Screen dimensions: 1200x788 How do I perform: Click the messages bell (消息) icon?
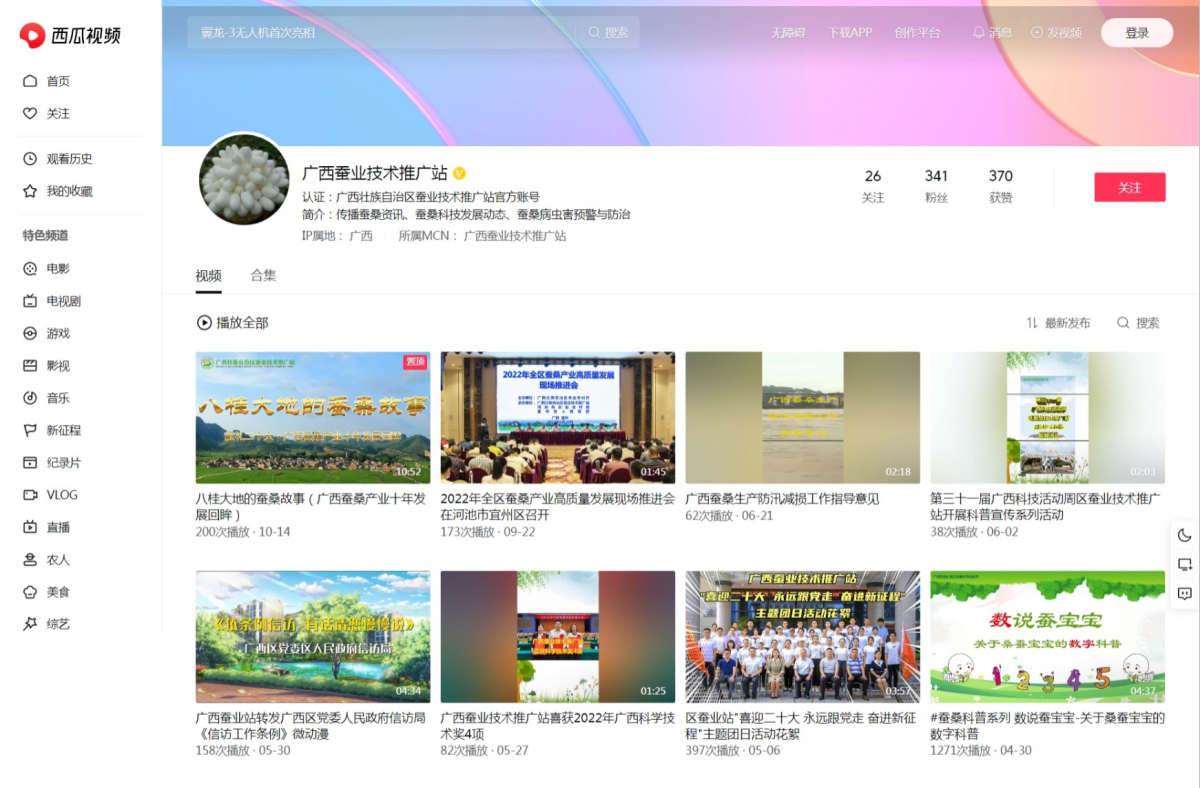[979, 33]
